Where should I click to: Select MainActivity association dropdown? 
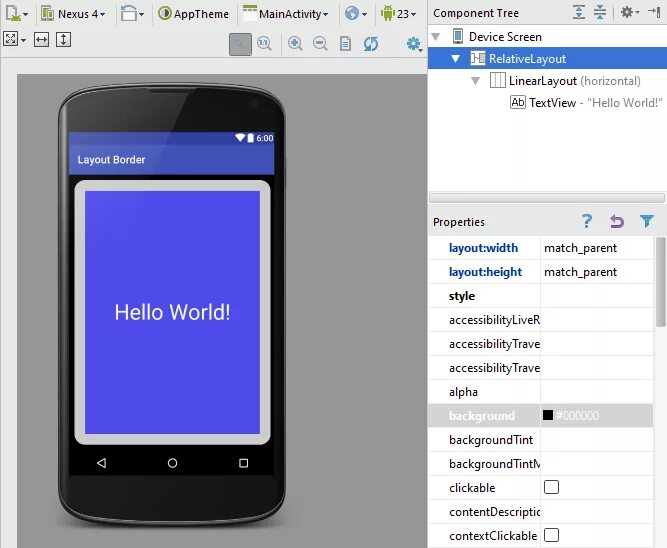pyautogui.click(x=285, y=14)
